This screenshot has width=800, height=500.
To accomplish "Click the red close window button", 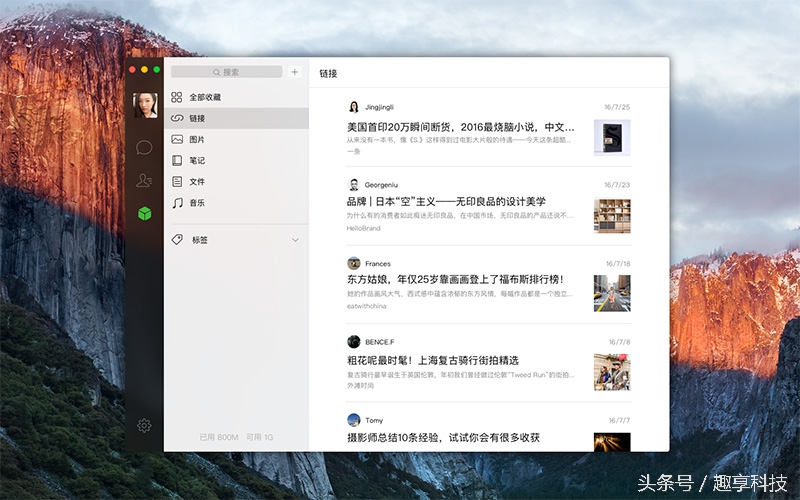I will 132,69.
